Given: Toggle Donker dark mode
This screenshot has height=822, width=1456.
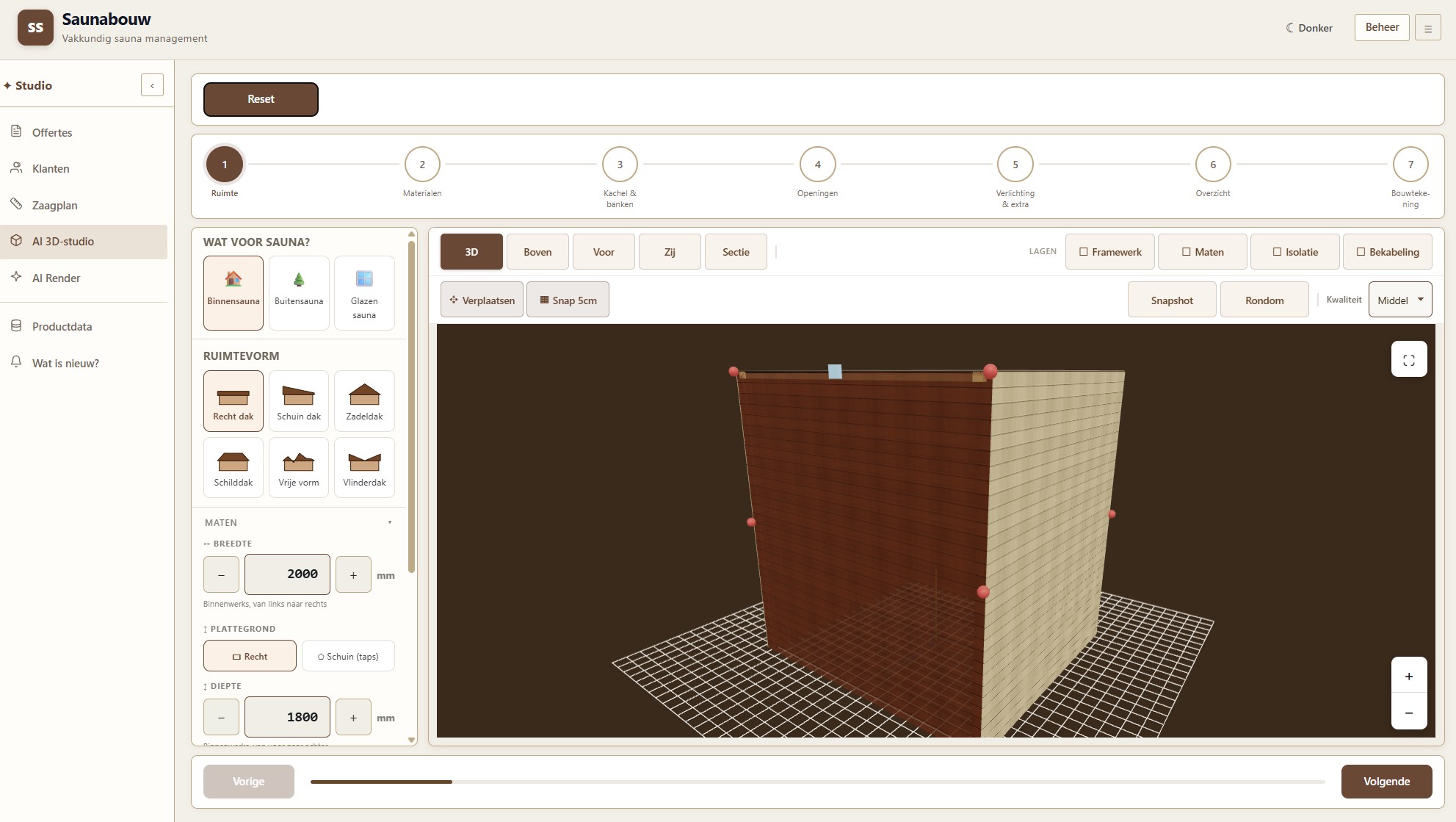Looking at the screenshot, I should click(x=1309, y=28).
